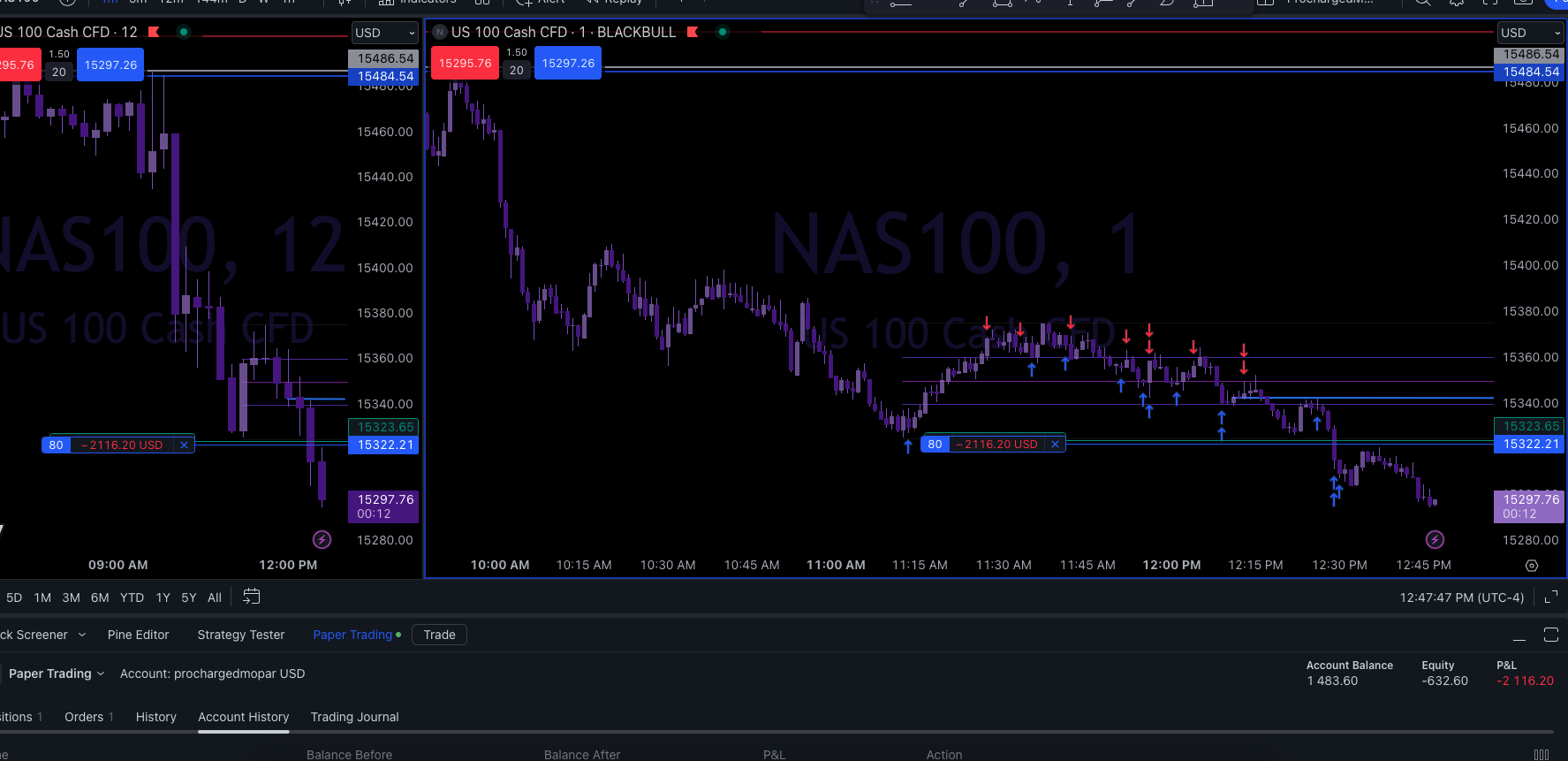The height and width of the screenshot is (761, 1568).
Task: Sort by Balance After column
Action: coord(582,755)
